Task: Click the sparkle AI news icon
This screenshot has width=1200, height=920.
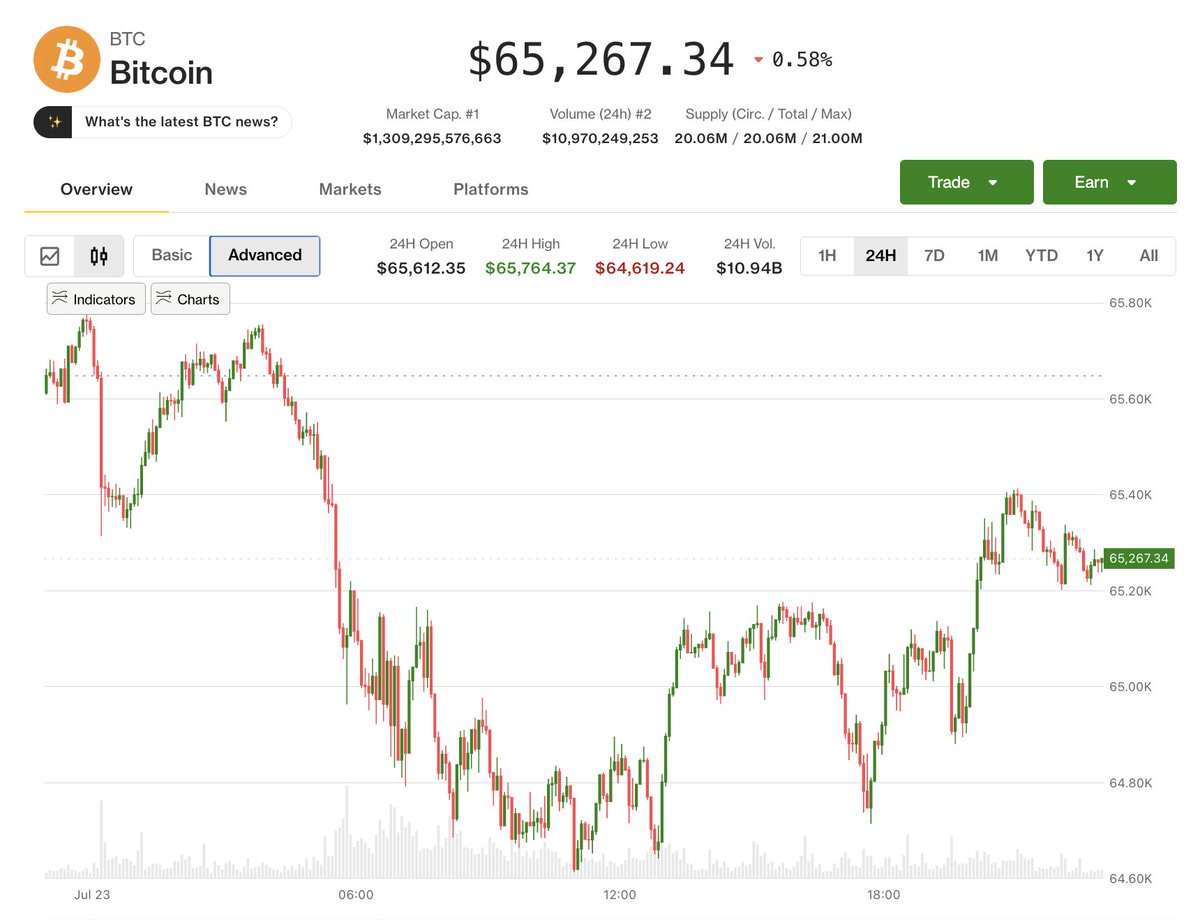Action: pyautogui.click(x=54, y=122)
